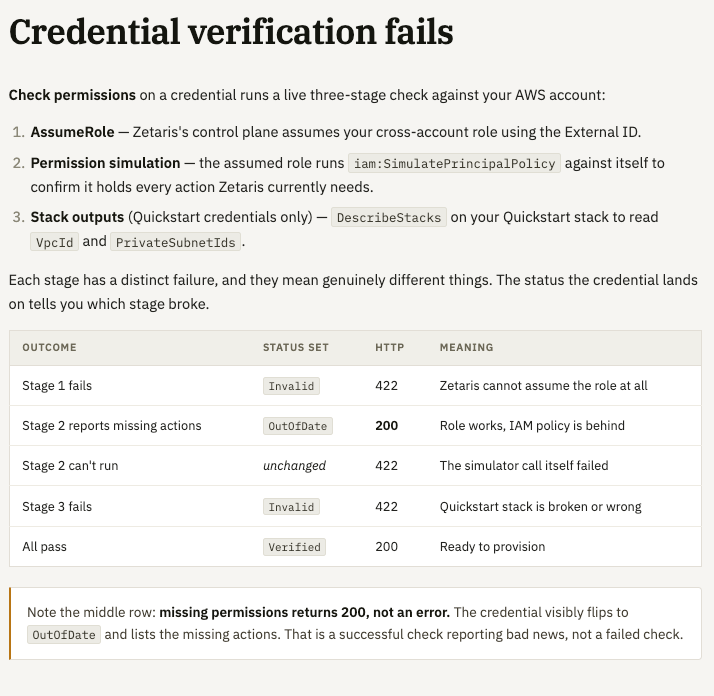
Task: Select 'Ready to provision' meaning cell
Action: pos(492,547)
